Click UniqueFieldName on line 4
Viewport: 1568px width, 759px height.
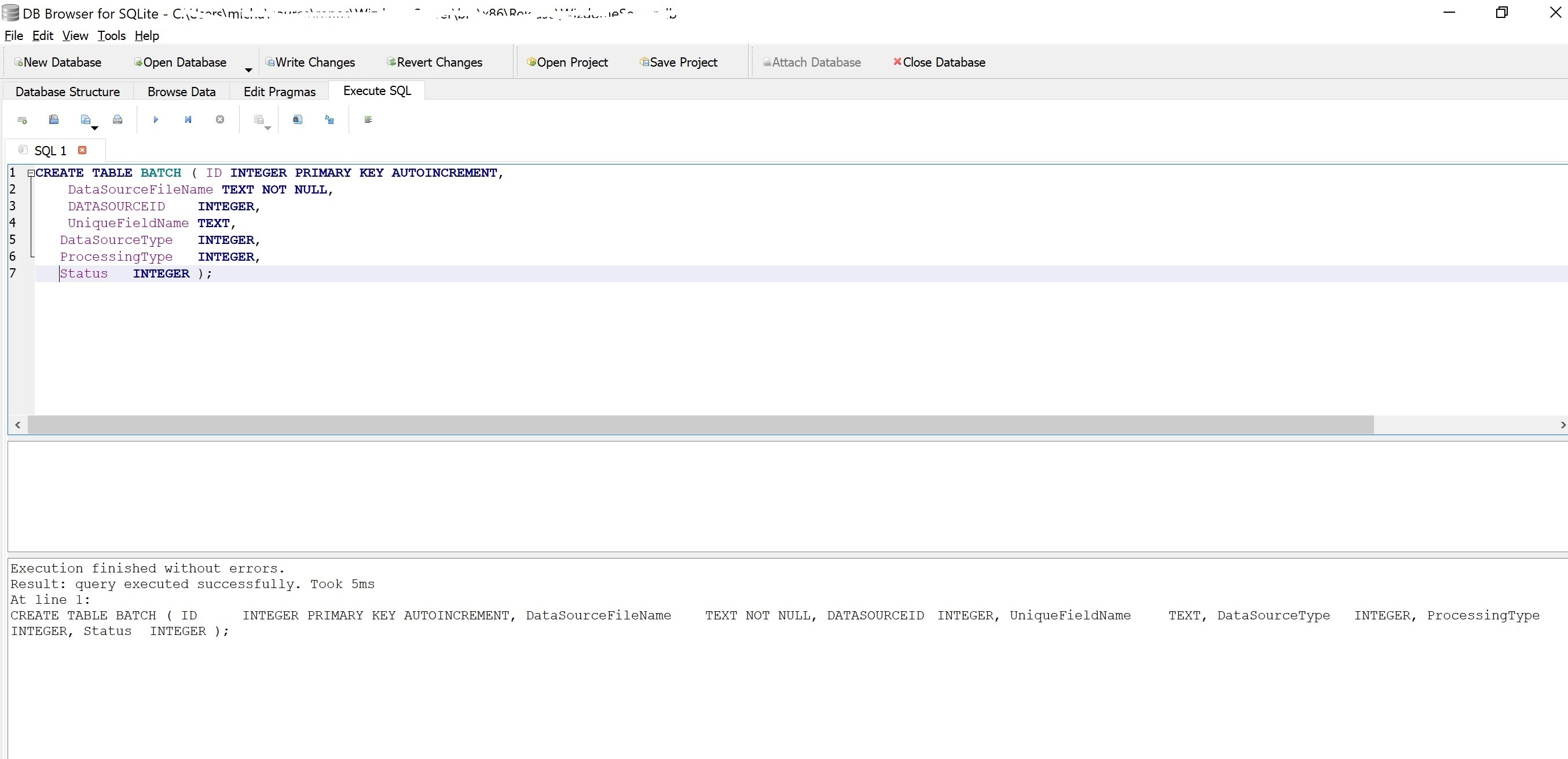click(129, 223)
